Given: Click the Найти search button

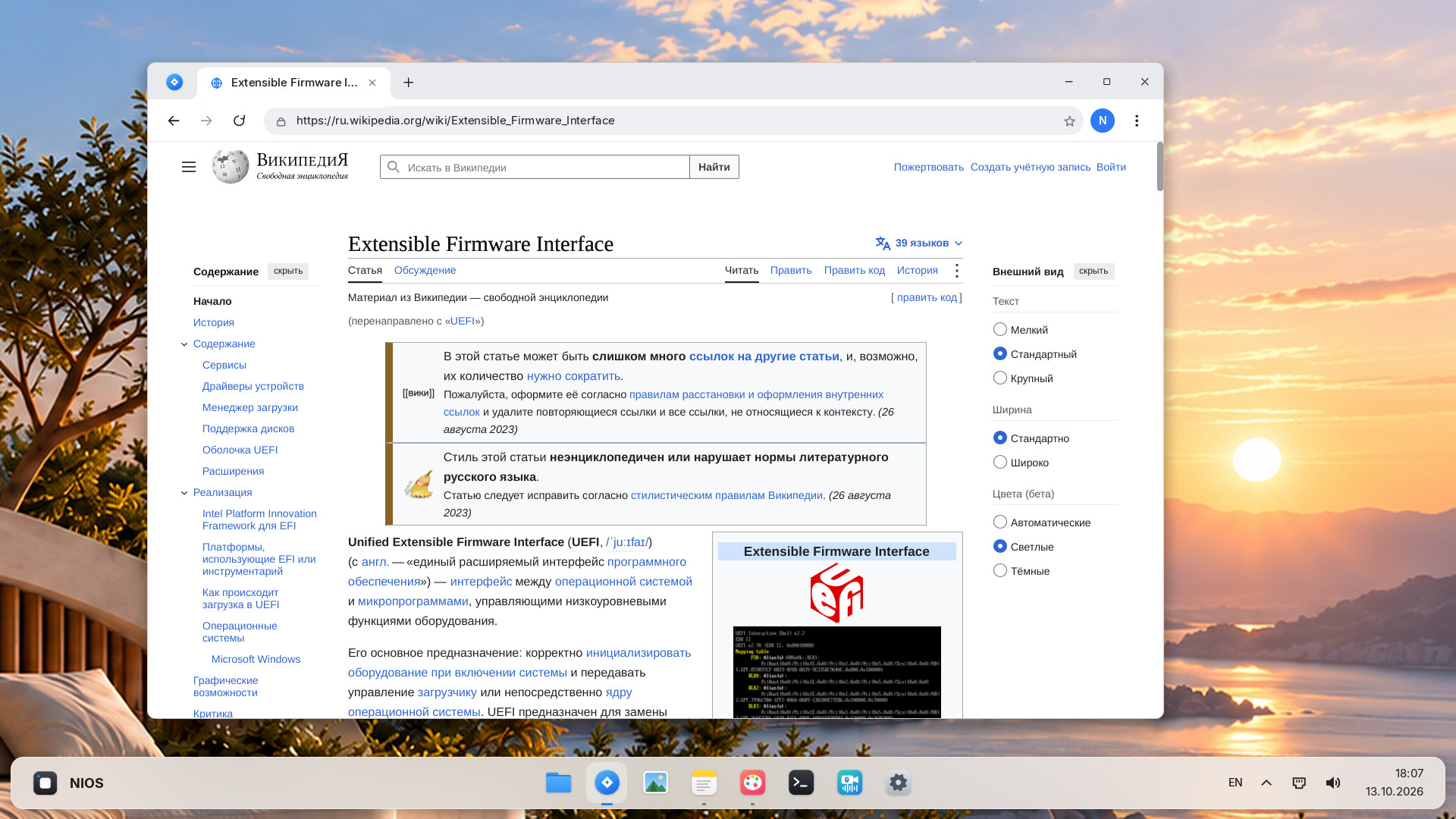Looking at the screenshot, I should 714,167.
